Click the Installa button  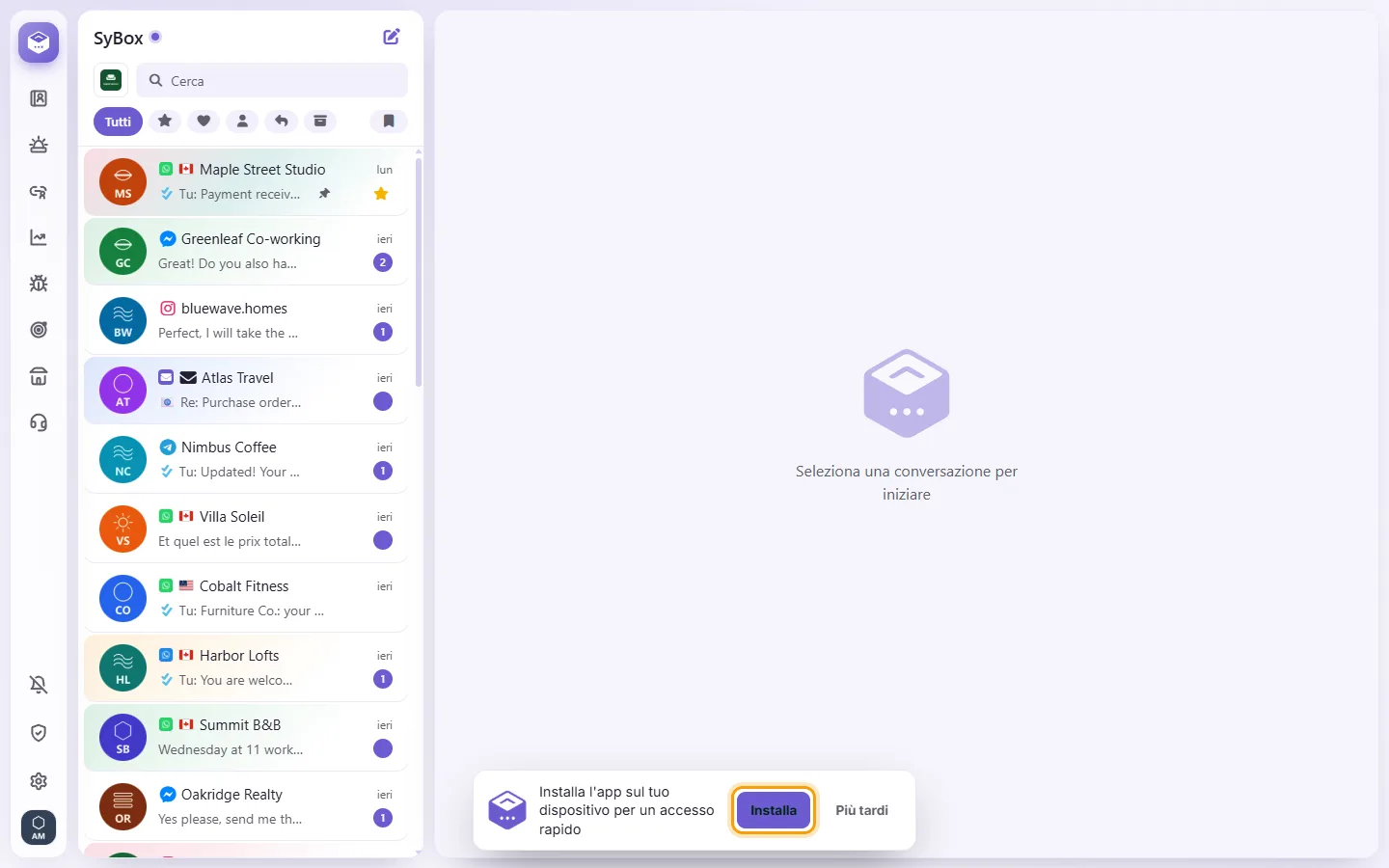click(774, 810)
